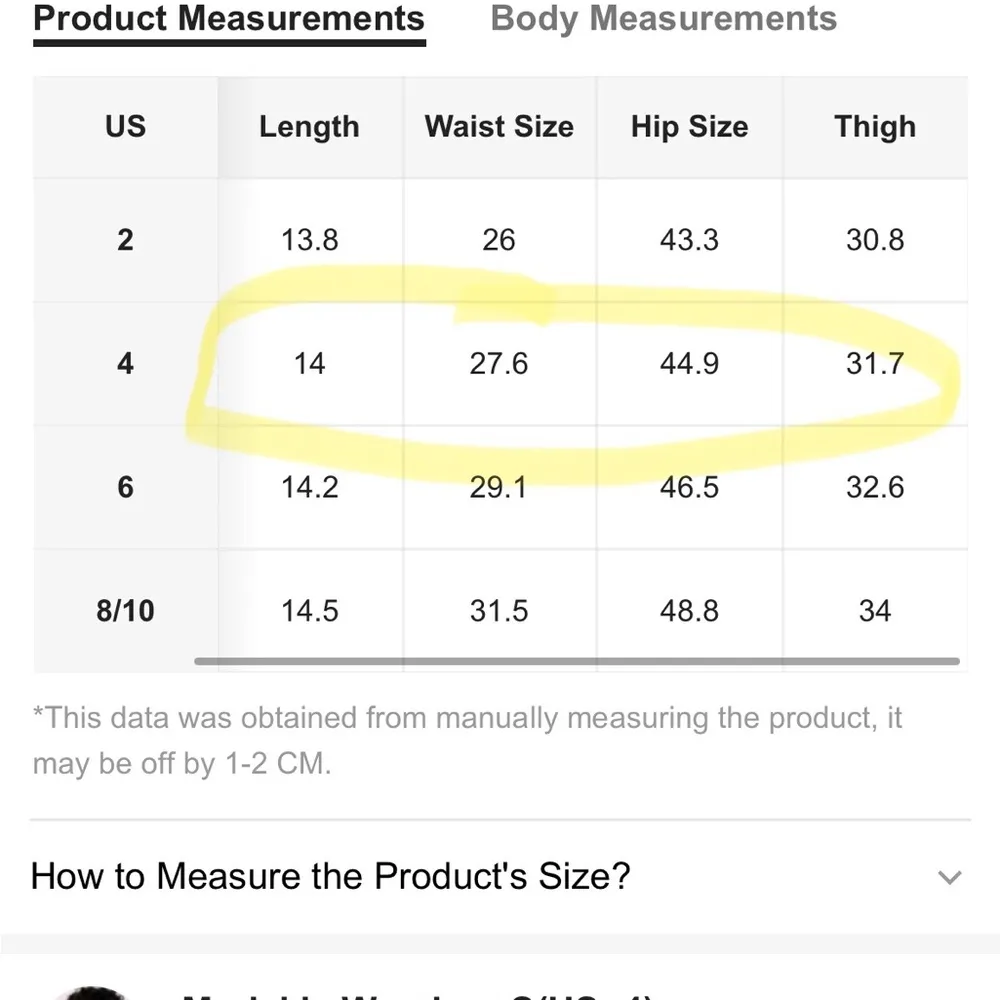Click the 48.8 hip size cell

(x=689, y=611)
